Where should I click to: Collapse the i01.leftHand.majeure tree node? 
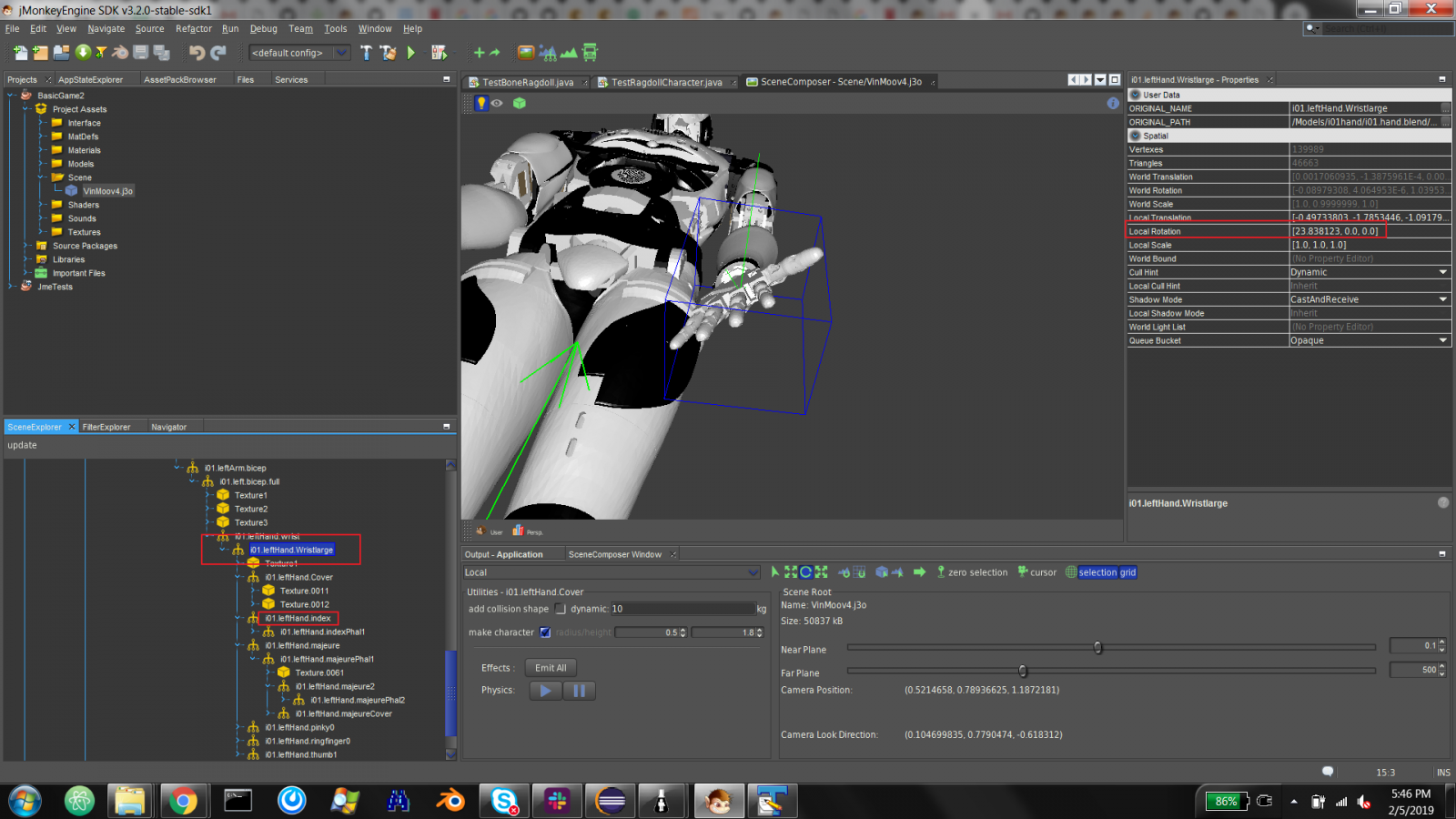pyautogui.click(x=238, y=645)
